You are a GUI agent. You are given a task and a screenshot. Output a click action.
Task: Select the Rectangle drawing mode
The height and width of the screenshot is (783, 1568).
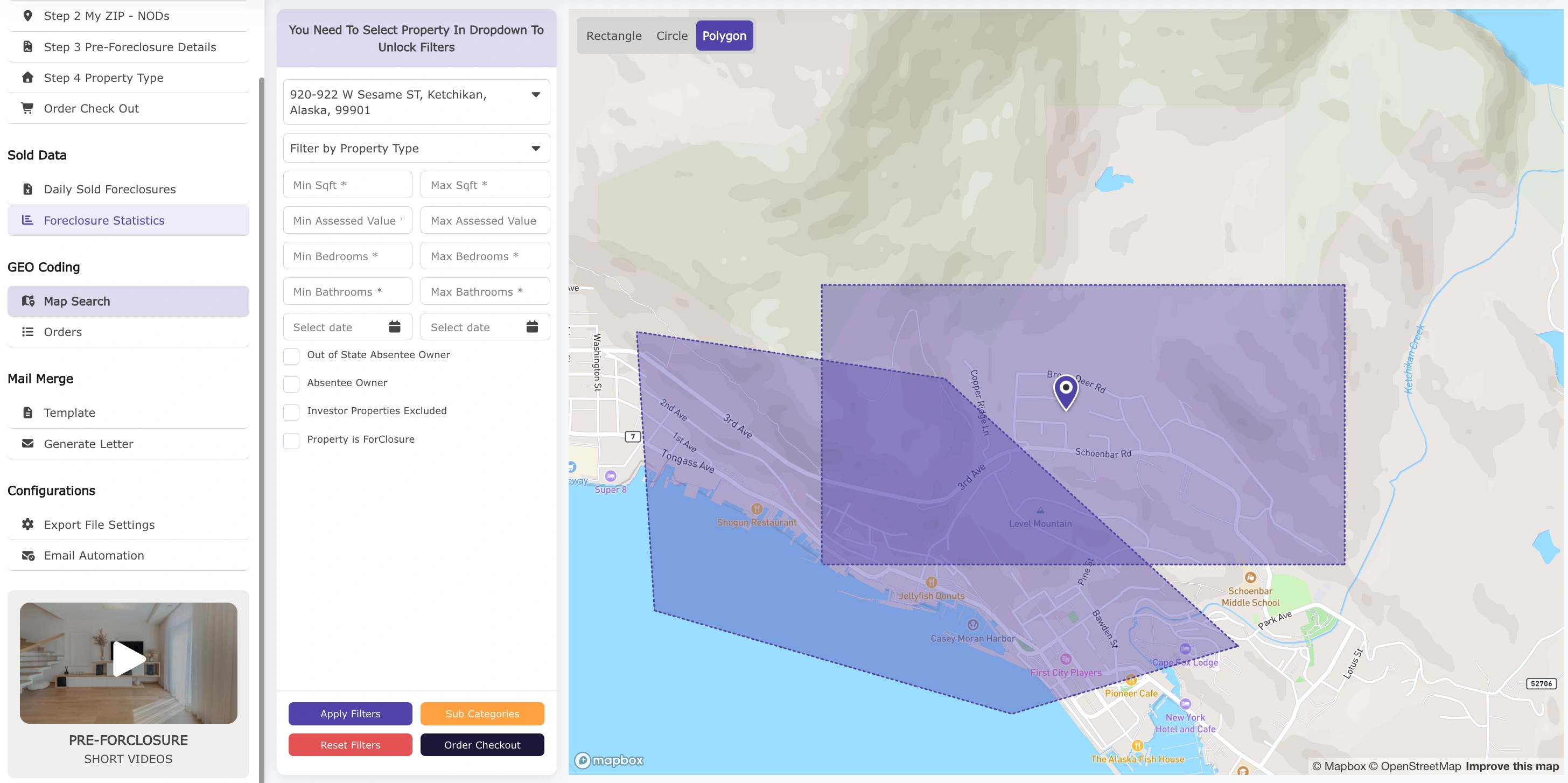click(613, 36)
